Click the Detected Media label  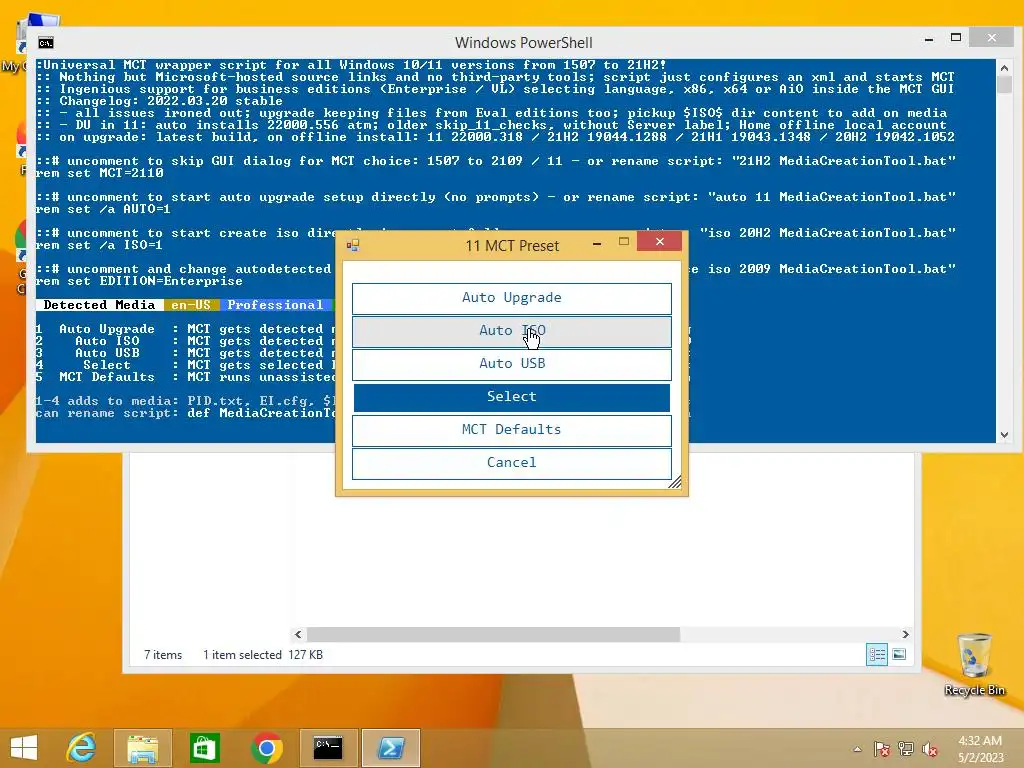[99, 305]
